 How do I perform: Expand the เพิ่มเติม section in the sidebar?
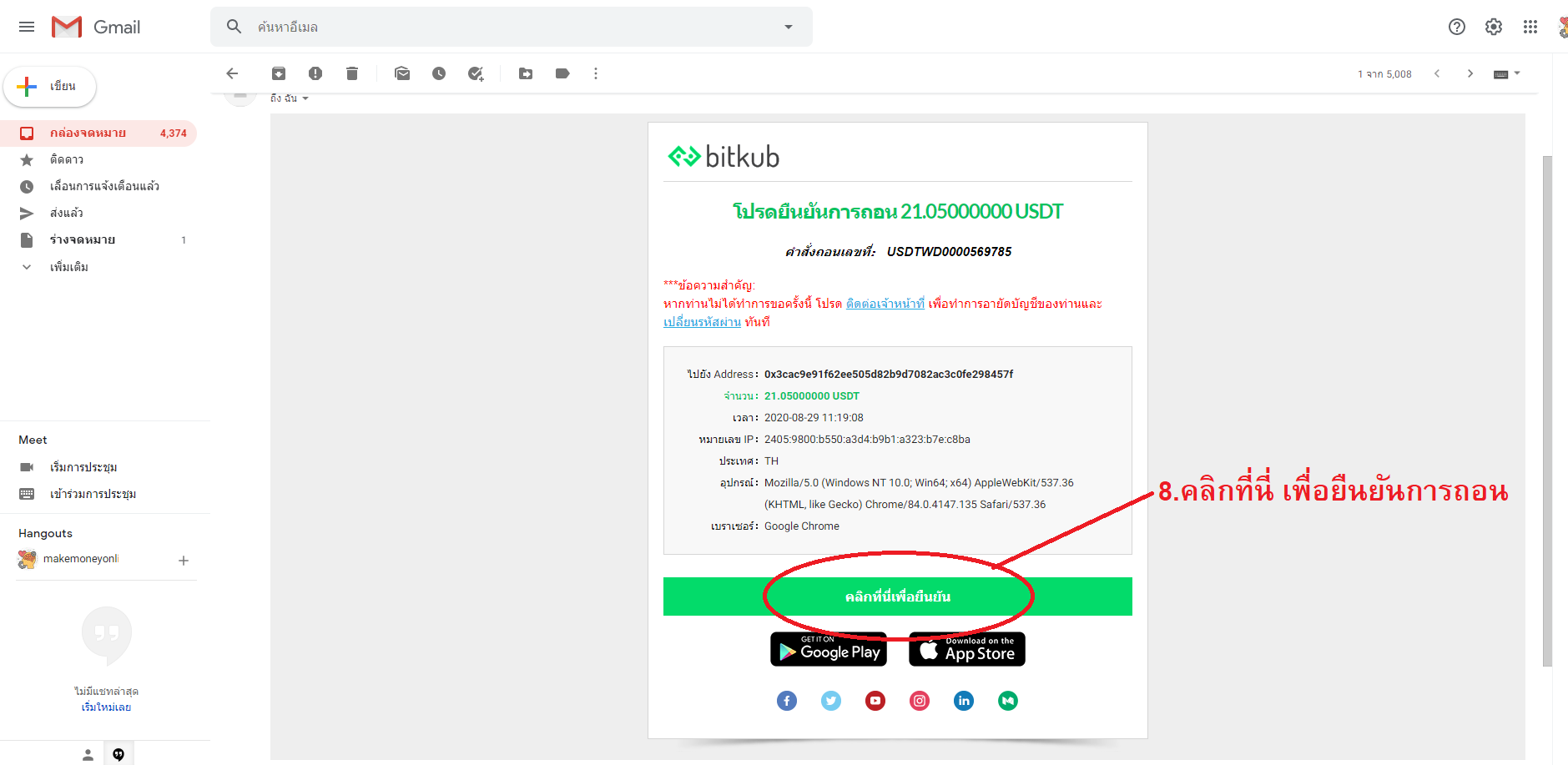(69, 267)
